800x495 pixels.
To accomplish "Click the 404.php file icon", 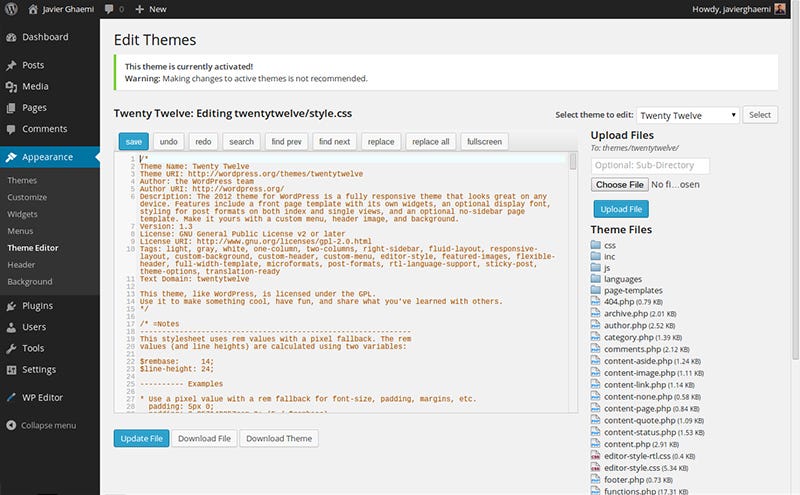I will [595, 301].
